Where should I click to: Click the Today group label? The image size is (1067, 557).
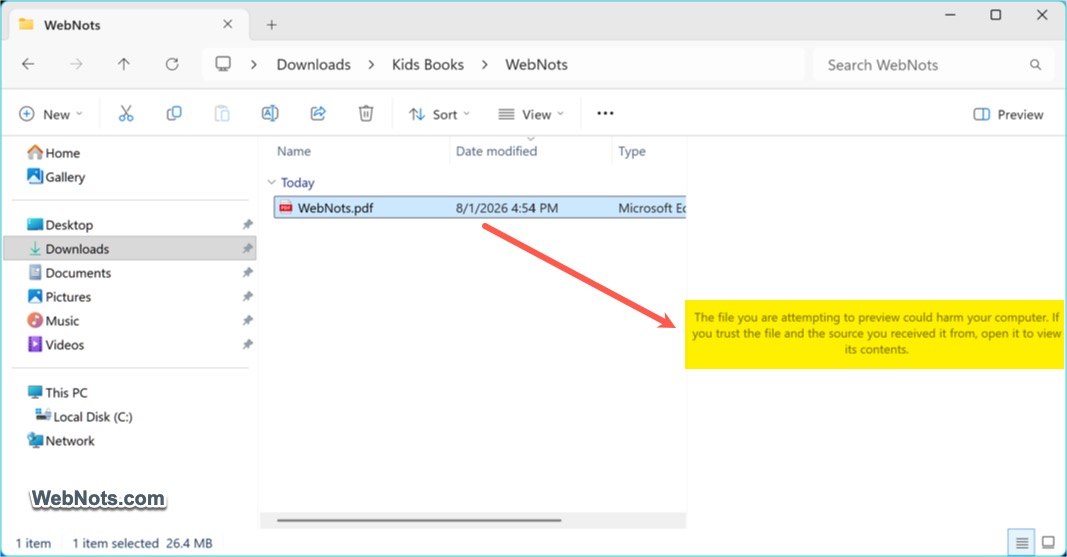tap(297, 182)
